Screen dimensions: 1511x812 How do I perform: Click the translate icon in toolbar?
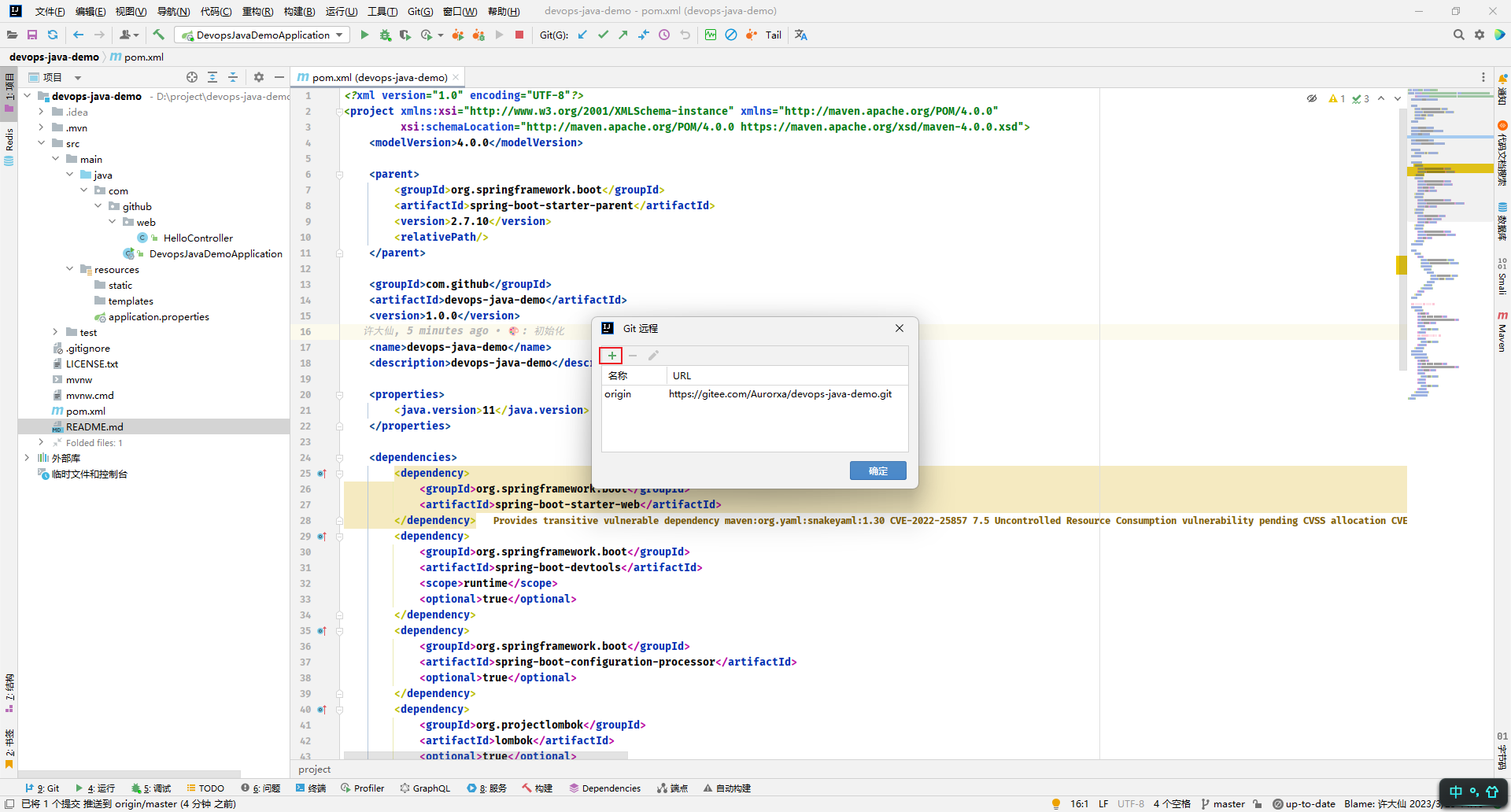pos(801,35)
